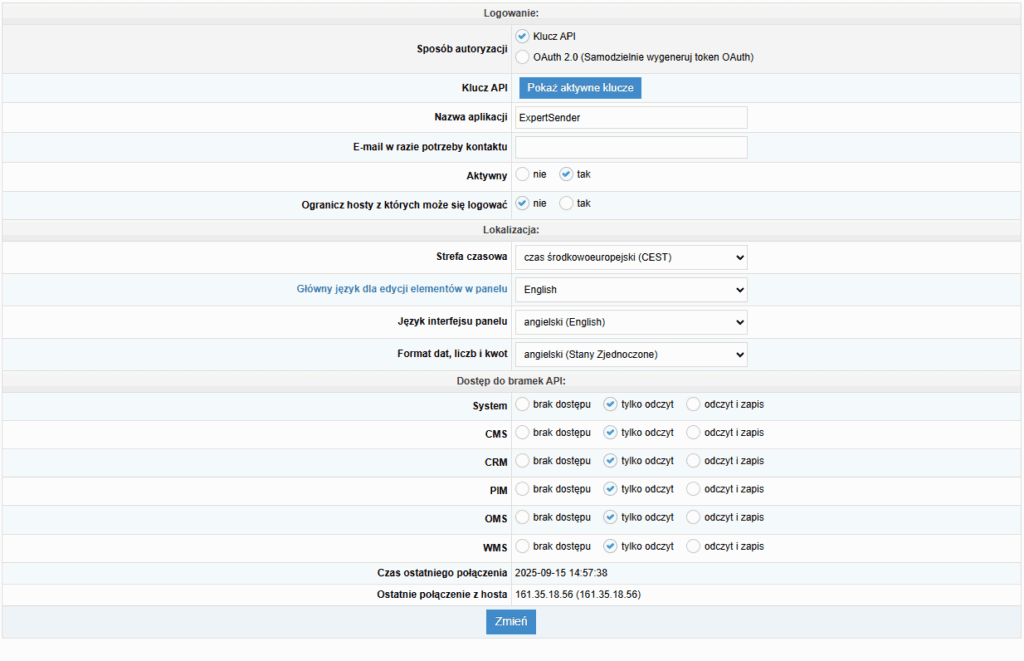Disable OMS access with brak dostępu

click(x=522, y=517)
